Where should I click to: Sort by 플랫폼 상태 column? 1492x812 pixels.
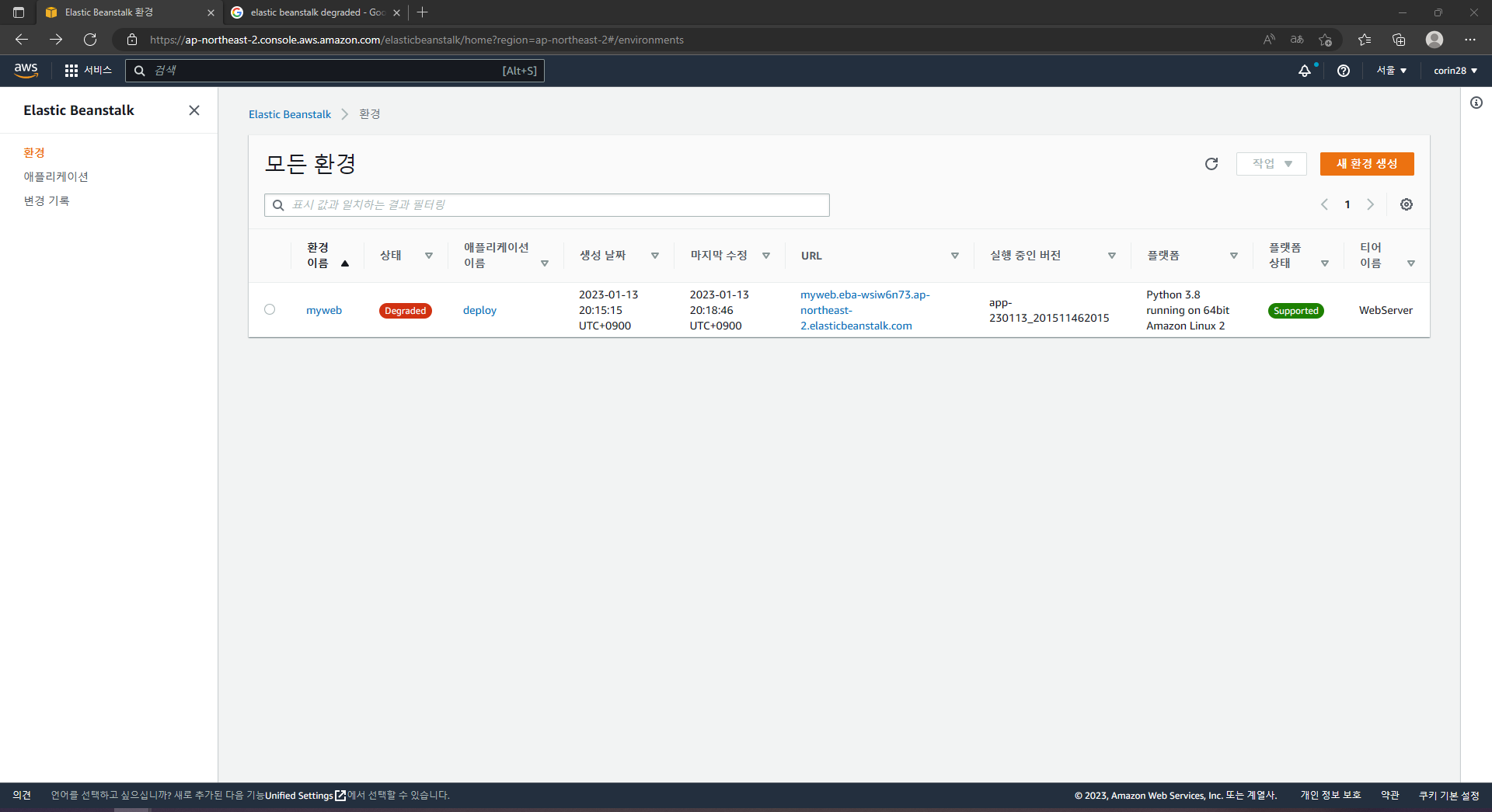1299,256
